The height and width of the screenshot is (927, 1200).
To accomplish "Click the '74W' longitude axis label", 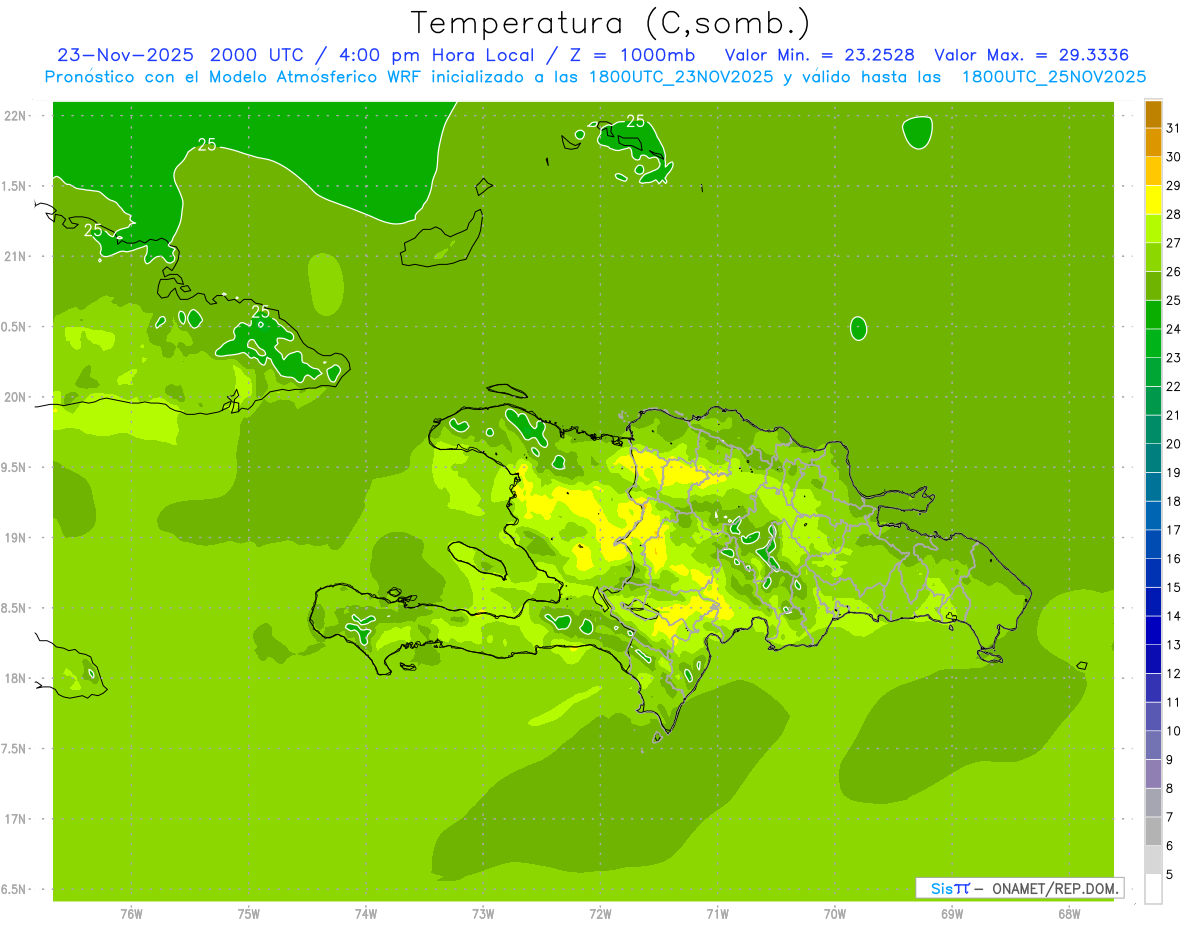I will (x=366, y=914).
